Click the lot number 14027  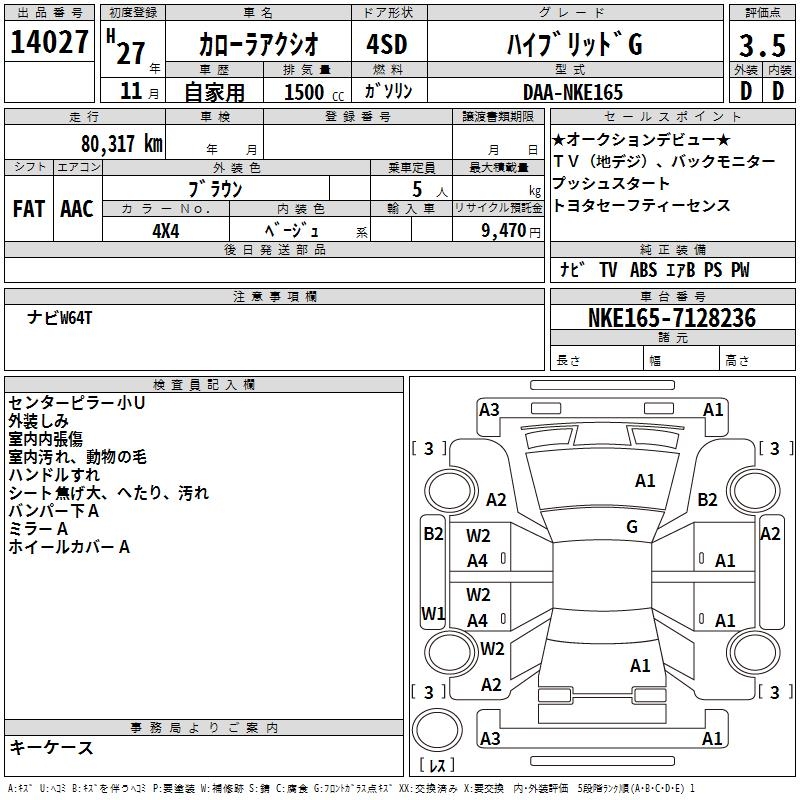[49, 42]
